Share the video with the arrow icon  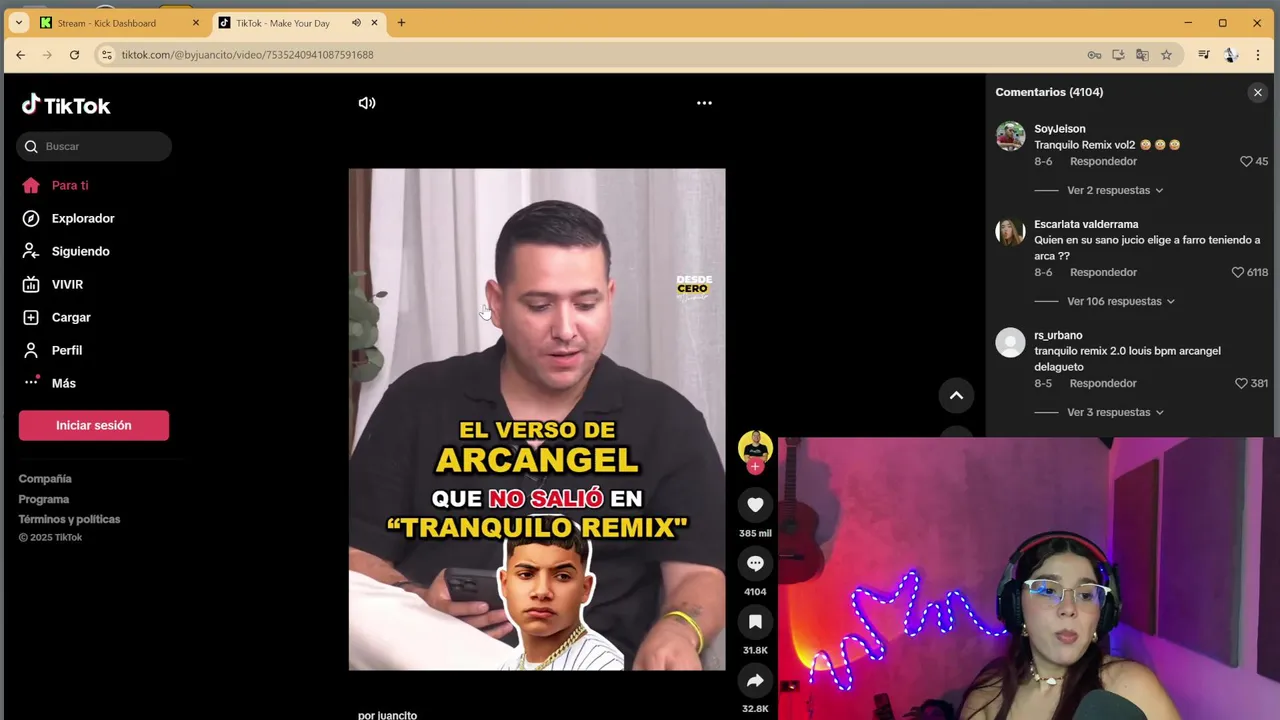[755, 680]
